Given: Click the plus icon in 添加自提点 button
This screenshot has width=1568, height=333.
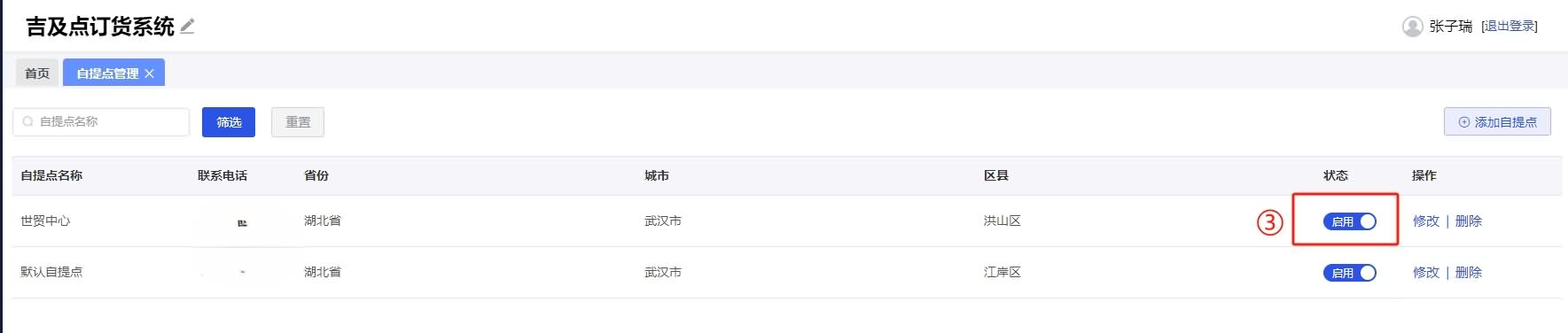Looking at the screenshot, I should tap(1464, 122).
